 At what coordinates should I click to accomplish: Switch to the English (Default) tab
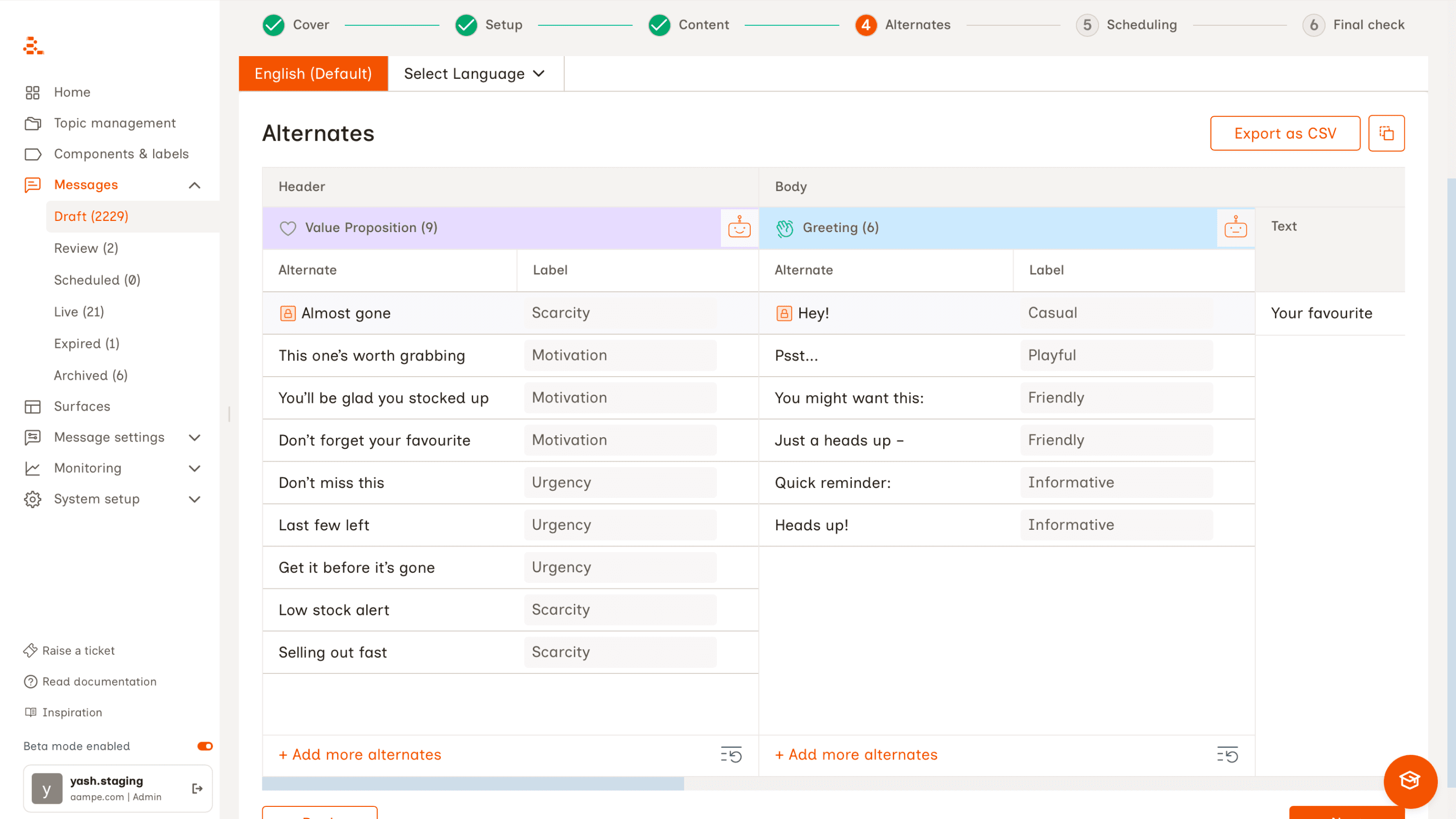(313, 73)
